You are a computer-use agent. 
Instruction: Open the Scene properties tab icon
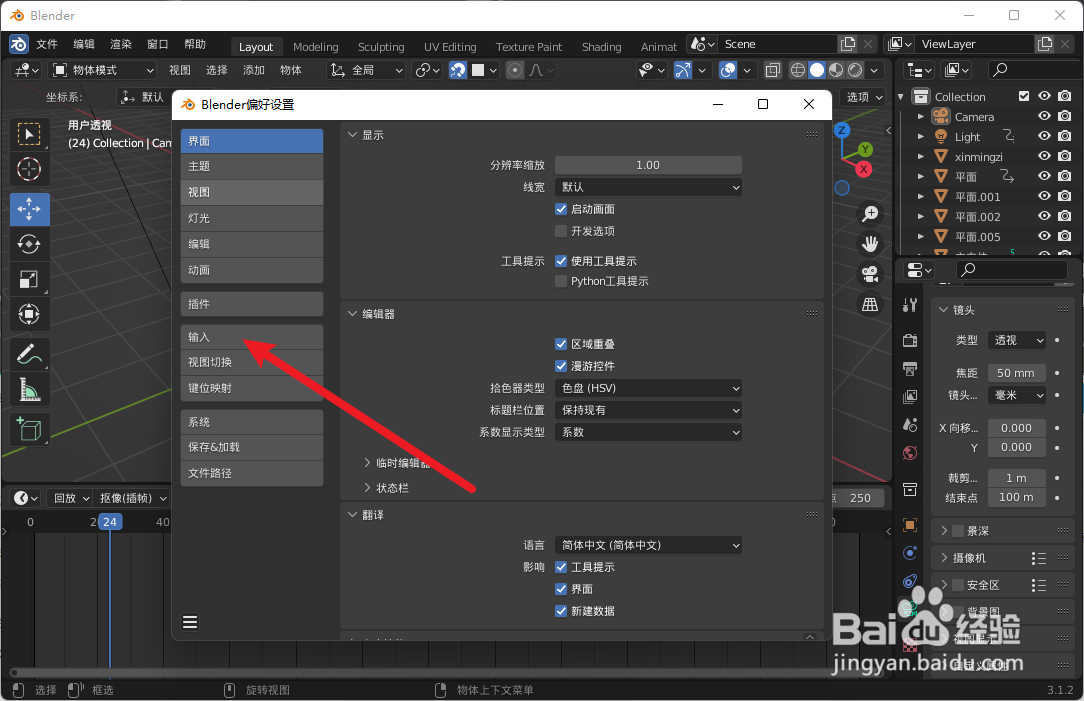click(x=910, y=424)
